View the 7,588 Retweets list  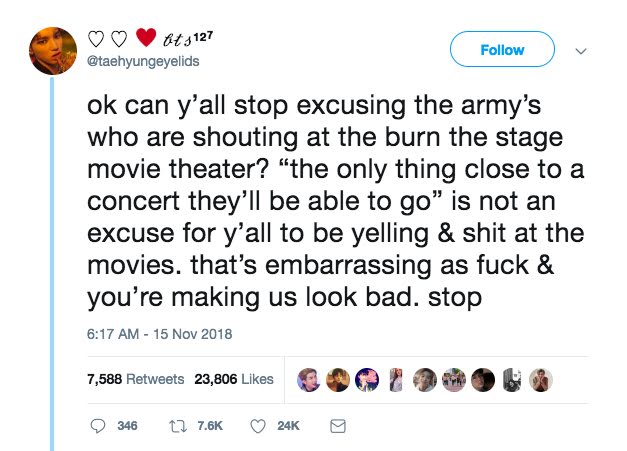click(136, 379)
